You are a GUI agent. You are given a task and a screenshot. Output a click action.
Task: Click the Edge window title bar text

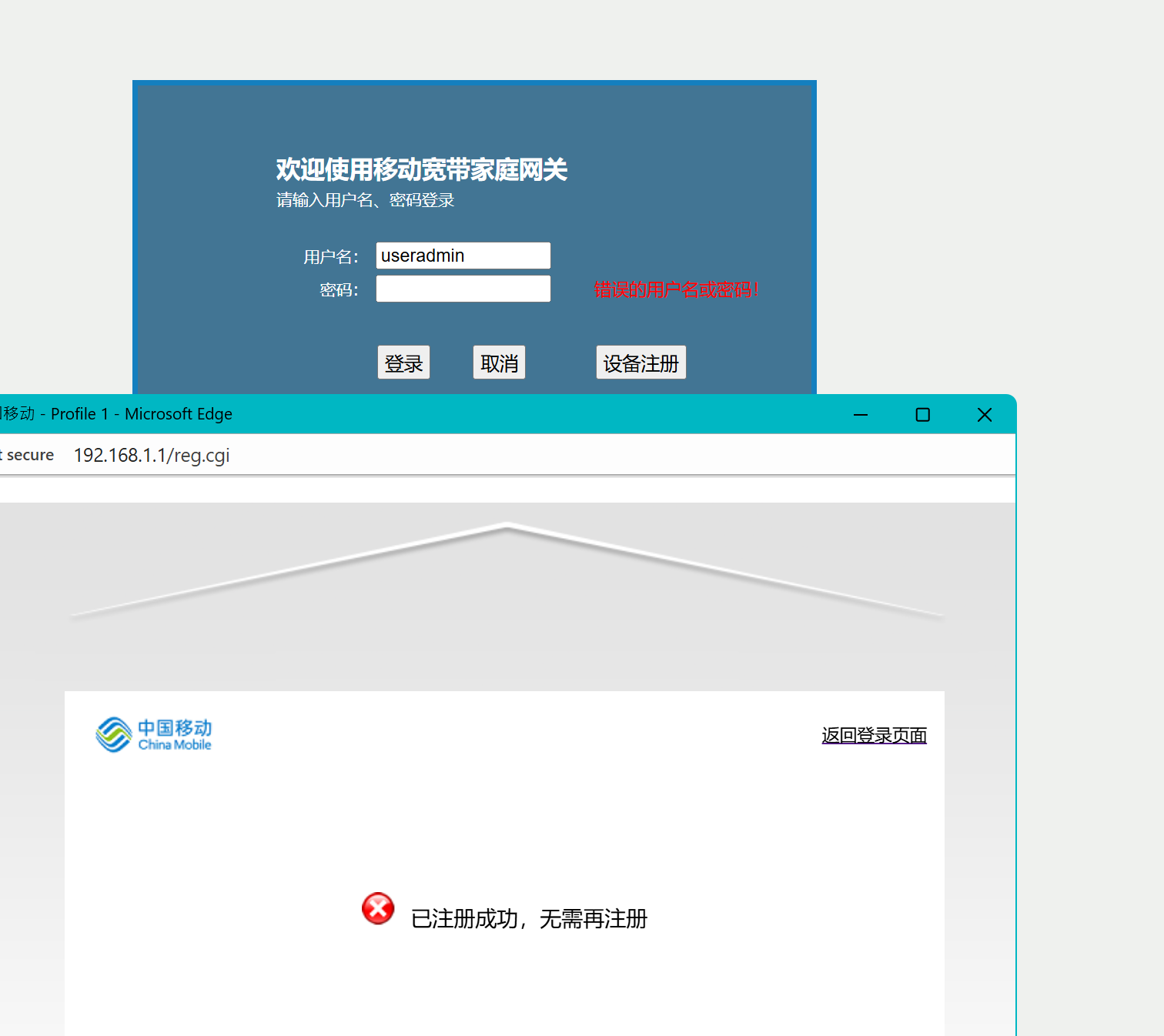117,414
